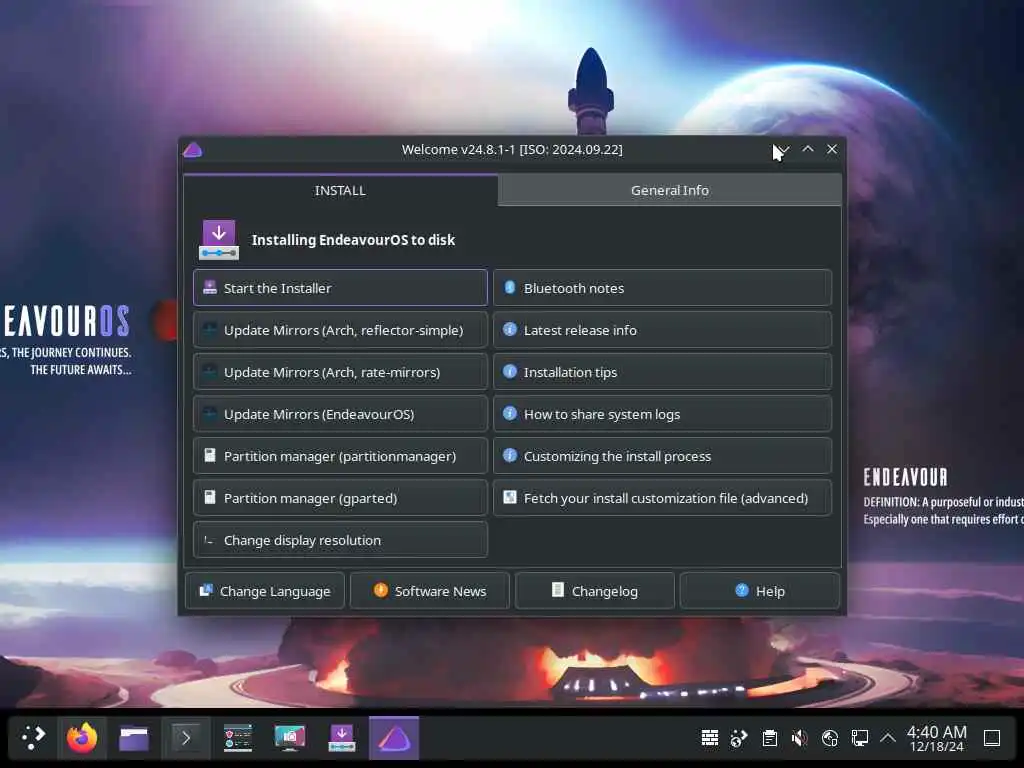Open the Help button
This screenshot has width=1024, height=768.
click(760, 591)
